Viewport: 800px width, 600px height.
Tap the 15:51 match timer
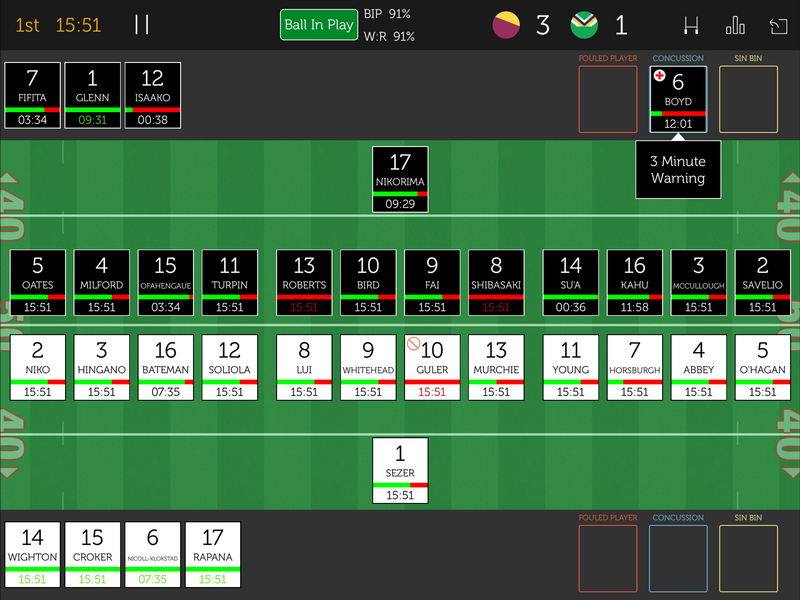click(78, 25)
